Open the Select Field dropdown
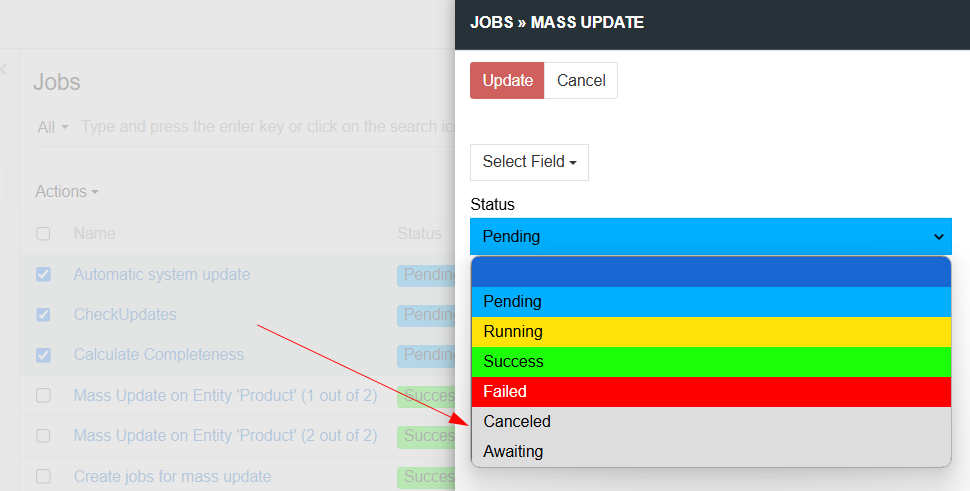970x491 pixels. [529, 162]
